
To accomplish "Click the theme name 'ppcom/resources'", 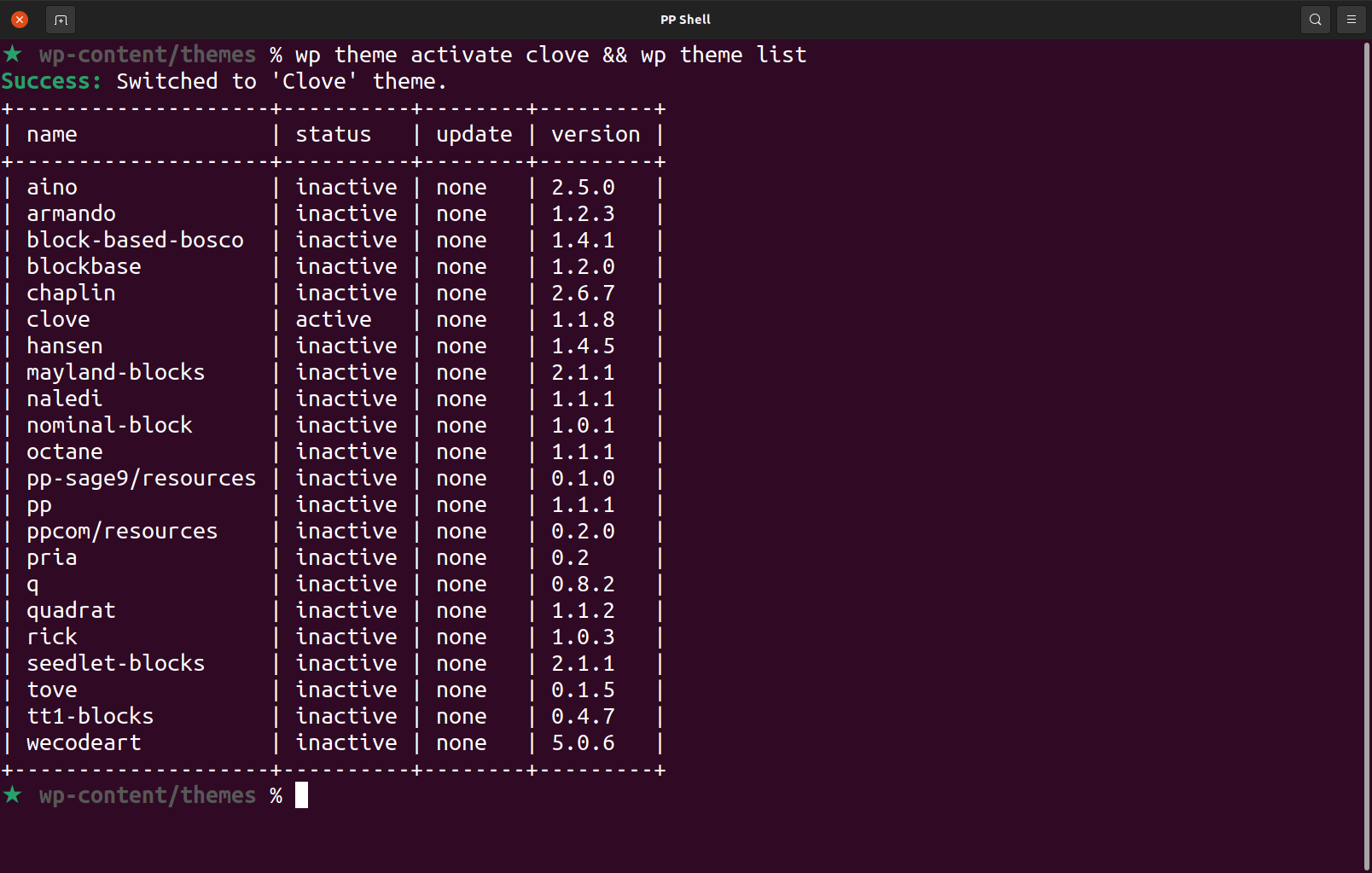I will (x=122, y=531).
